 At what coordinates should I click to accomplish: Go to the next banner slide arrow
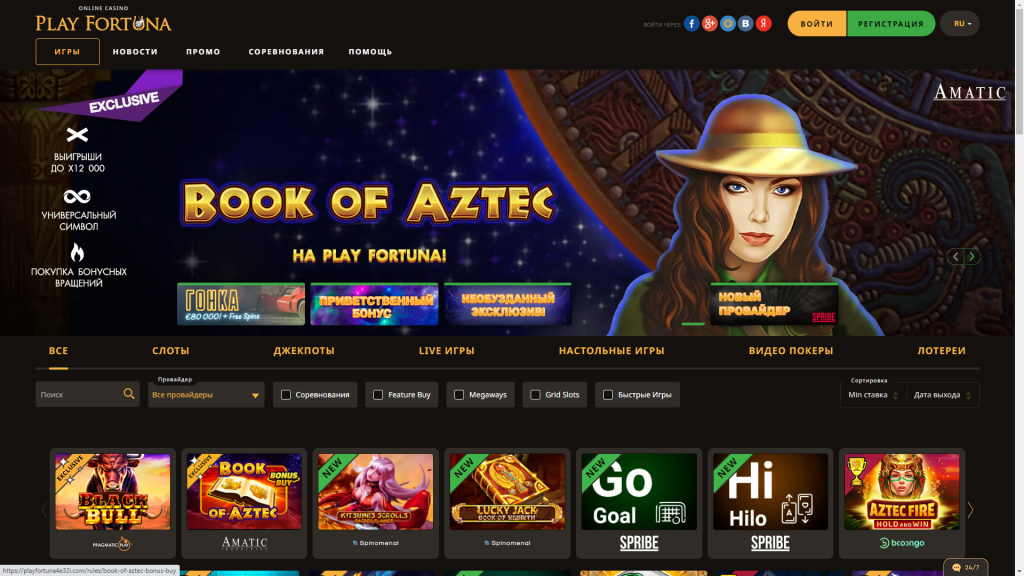pyautogui.click(x=972, y=257)
